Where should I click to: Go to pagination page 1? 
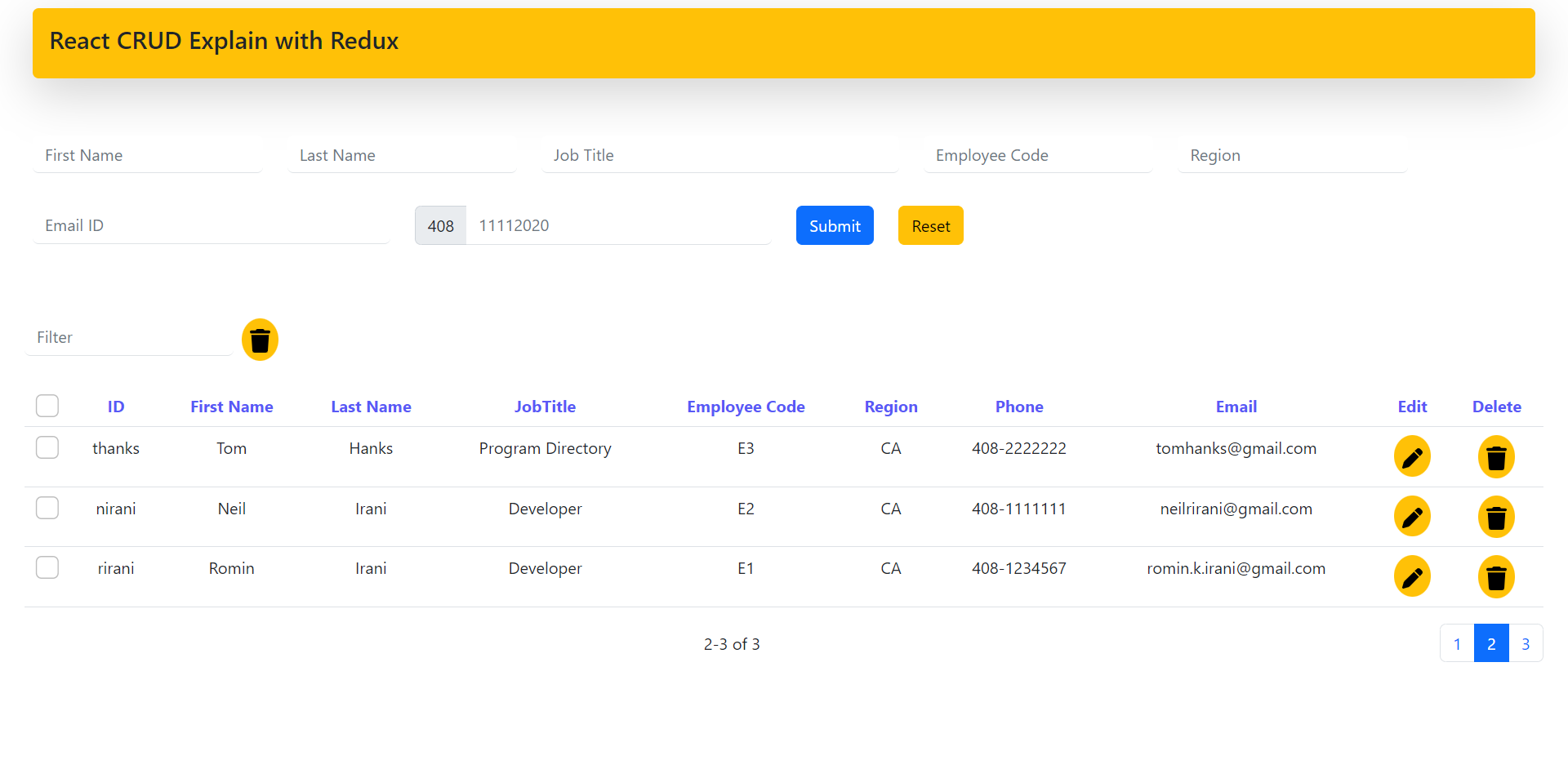[1457, 643]
